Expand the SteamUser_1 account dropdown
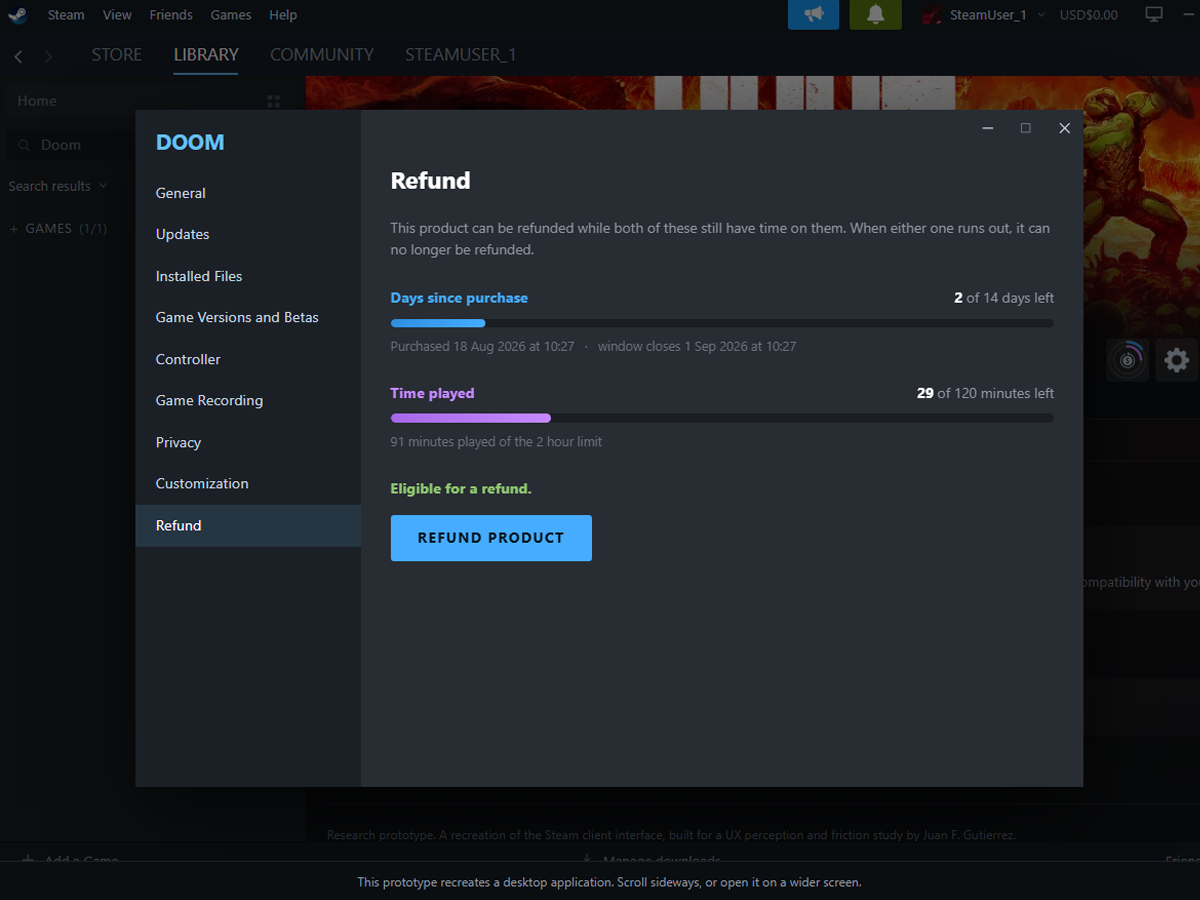 1041,15
